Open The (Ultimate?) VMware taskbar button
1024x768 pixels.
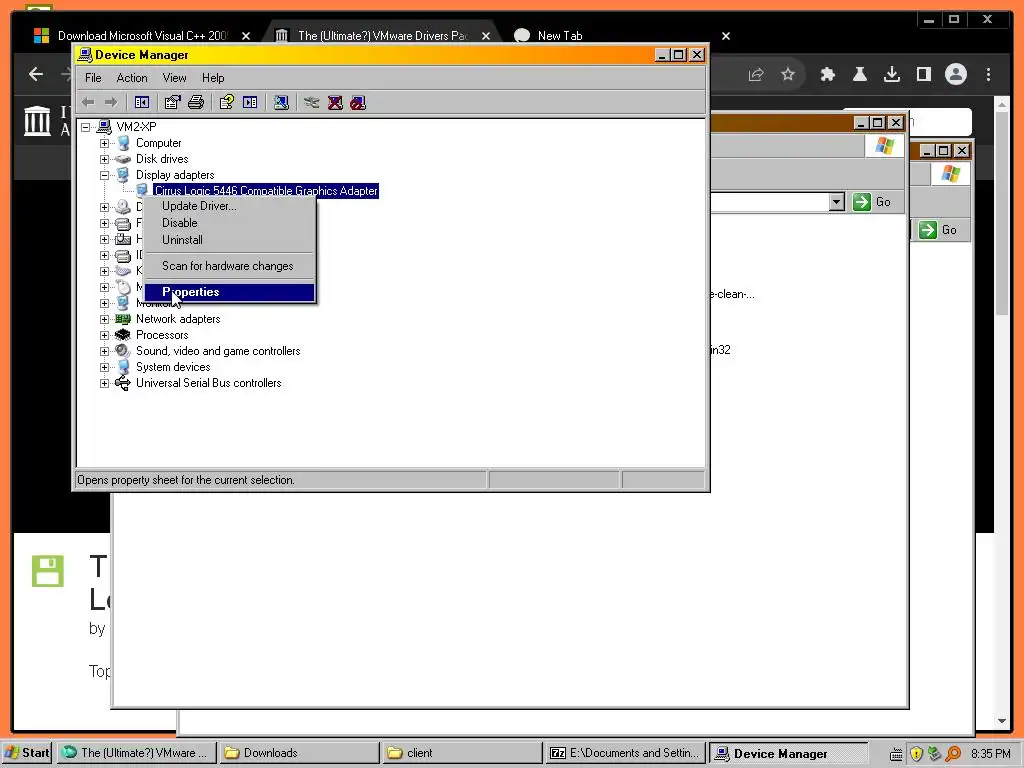136,753
